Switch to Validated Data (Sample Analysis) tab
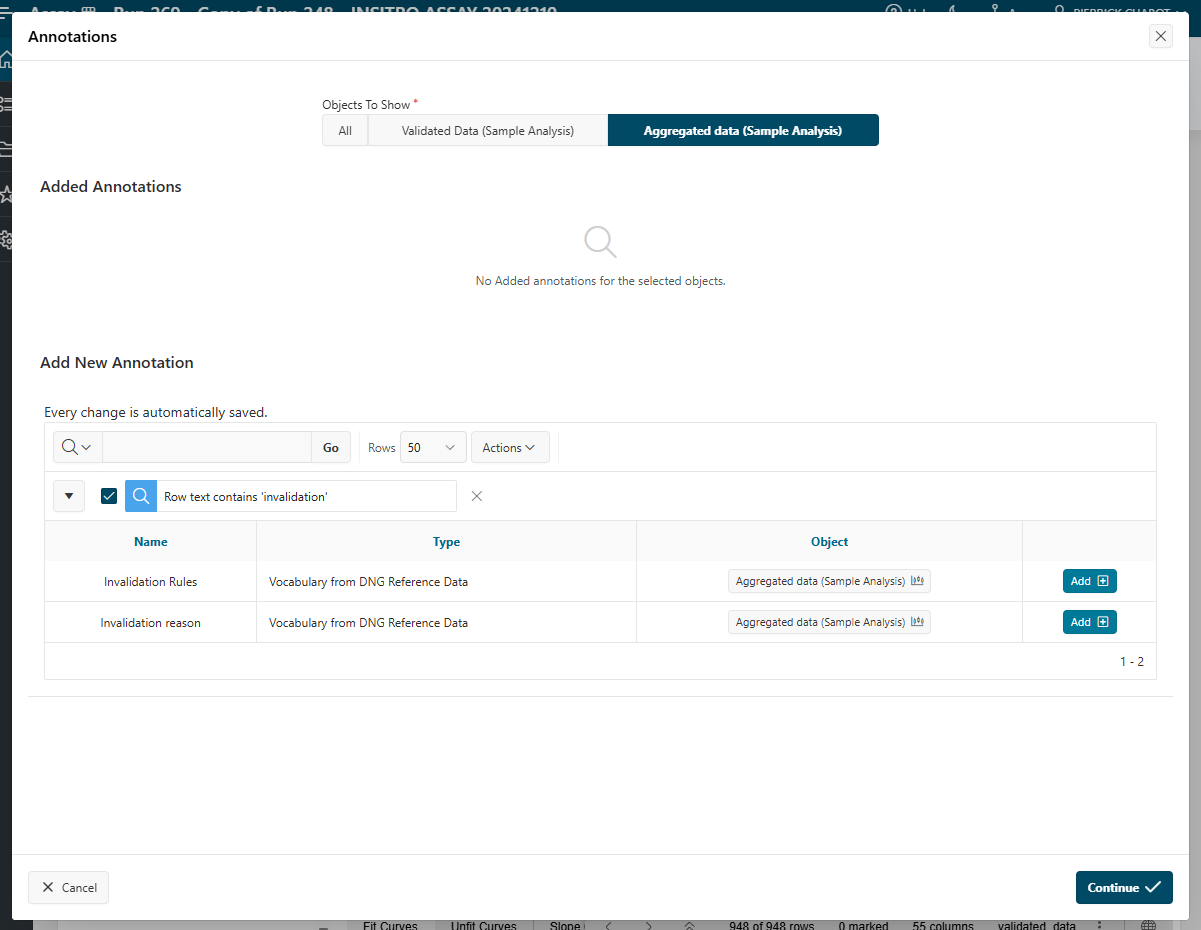Image resolution: width=1201 pixels, height=930 pixels. pos(488,130)
